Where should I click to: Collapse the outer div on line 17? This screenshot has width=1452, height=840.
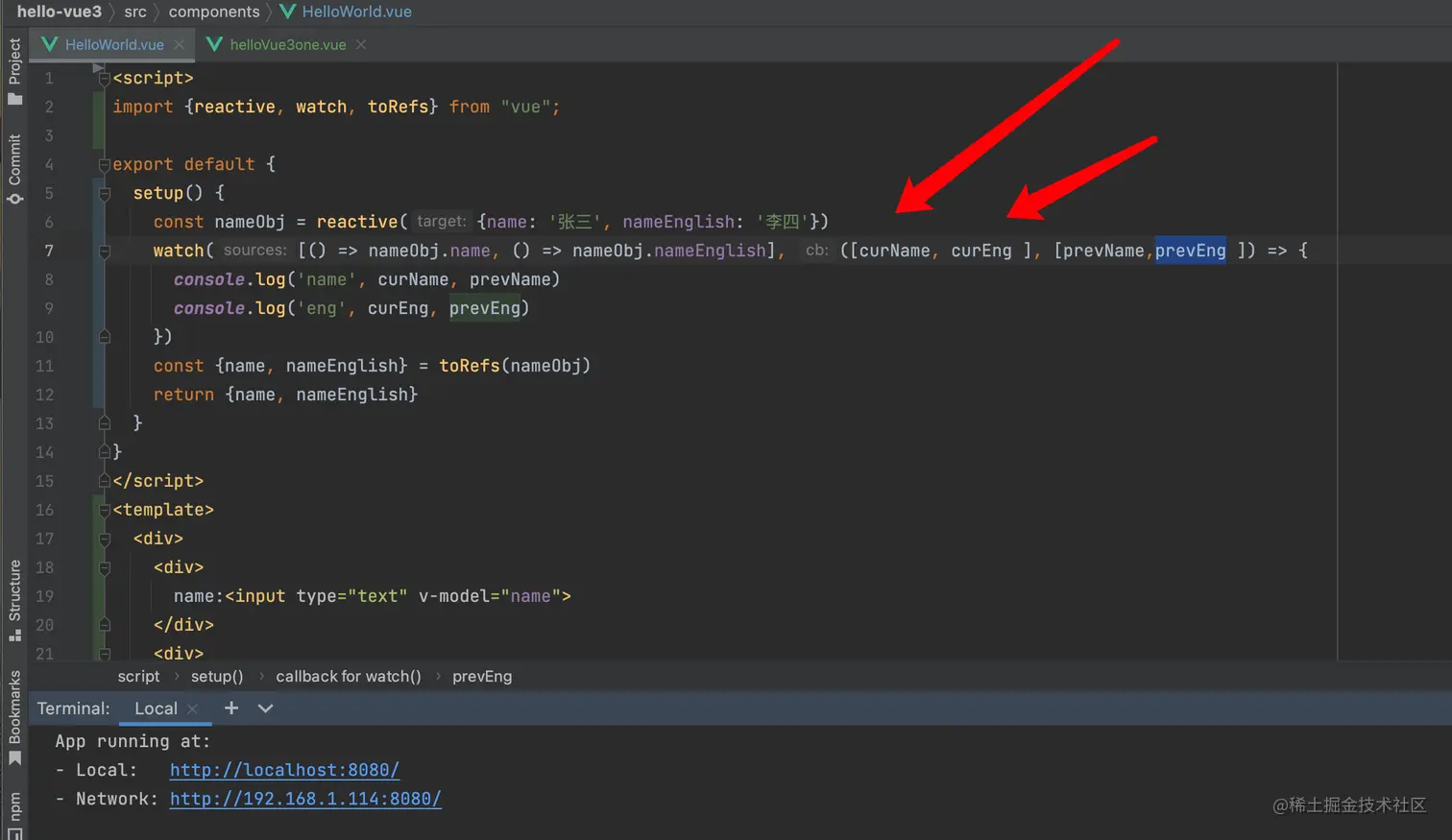[105, 539]
